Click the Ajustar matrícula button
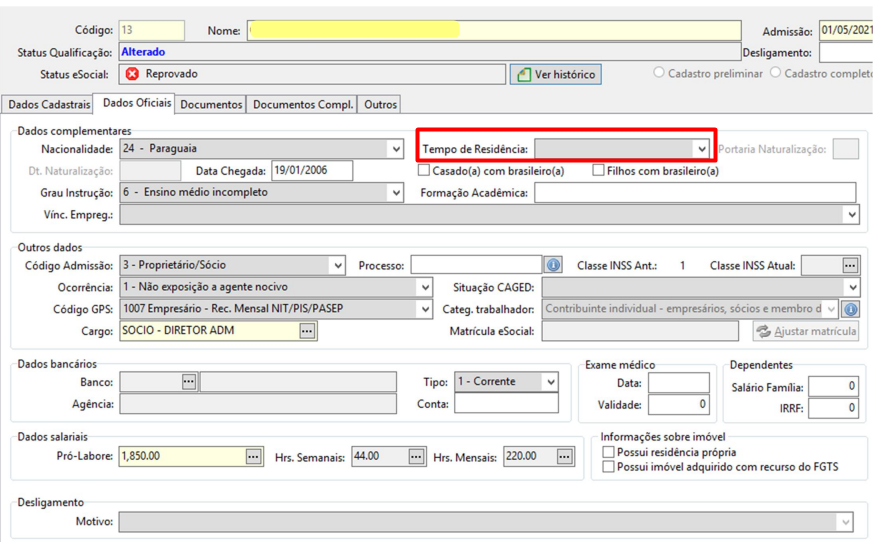The width and height of the screenshot is (876, 542). point(806,331)
